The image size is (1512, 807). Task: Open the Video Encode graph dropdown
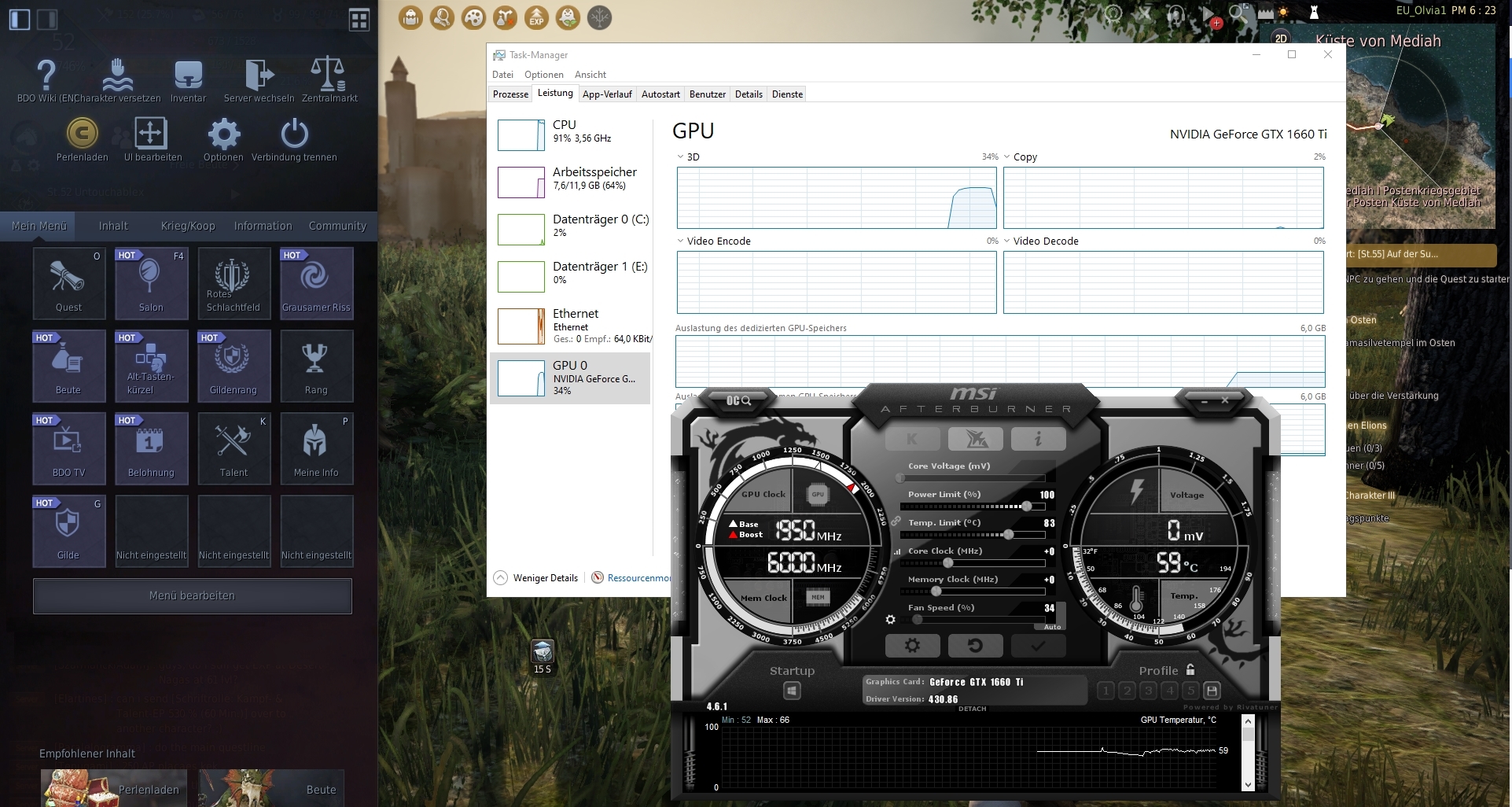(680, 241)
